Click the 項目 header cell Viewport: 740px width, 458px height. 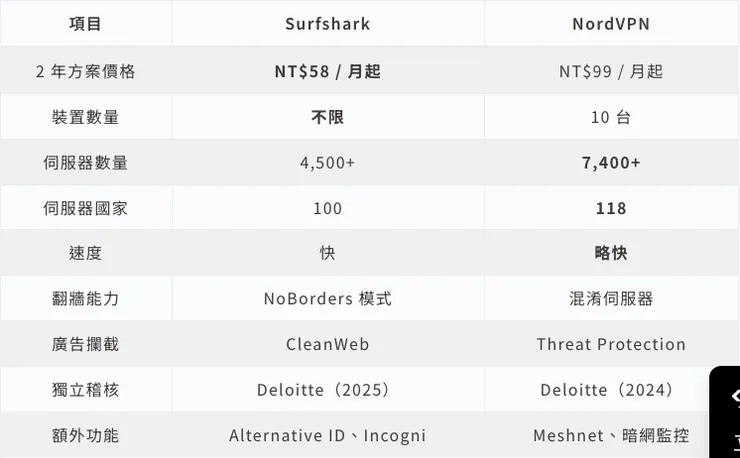pos(85,24)
